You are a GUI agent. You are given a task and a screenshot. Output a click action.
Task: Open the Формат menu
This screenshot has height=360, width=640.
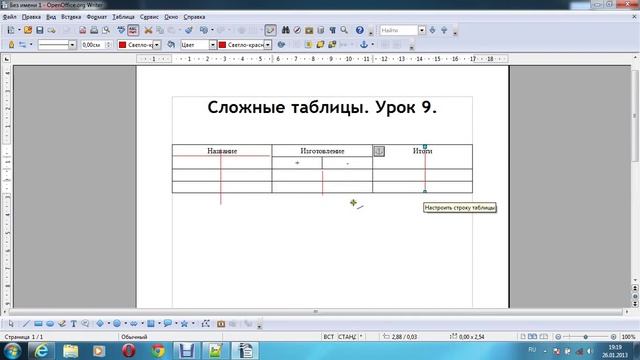pos(97,17)
